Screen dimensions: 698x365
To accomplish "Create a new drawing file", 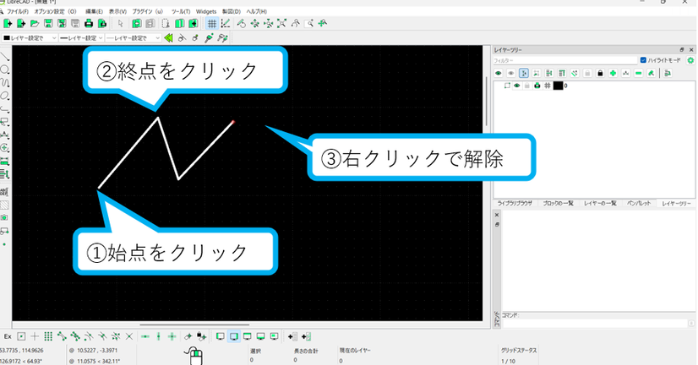I will point(8,24).
